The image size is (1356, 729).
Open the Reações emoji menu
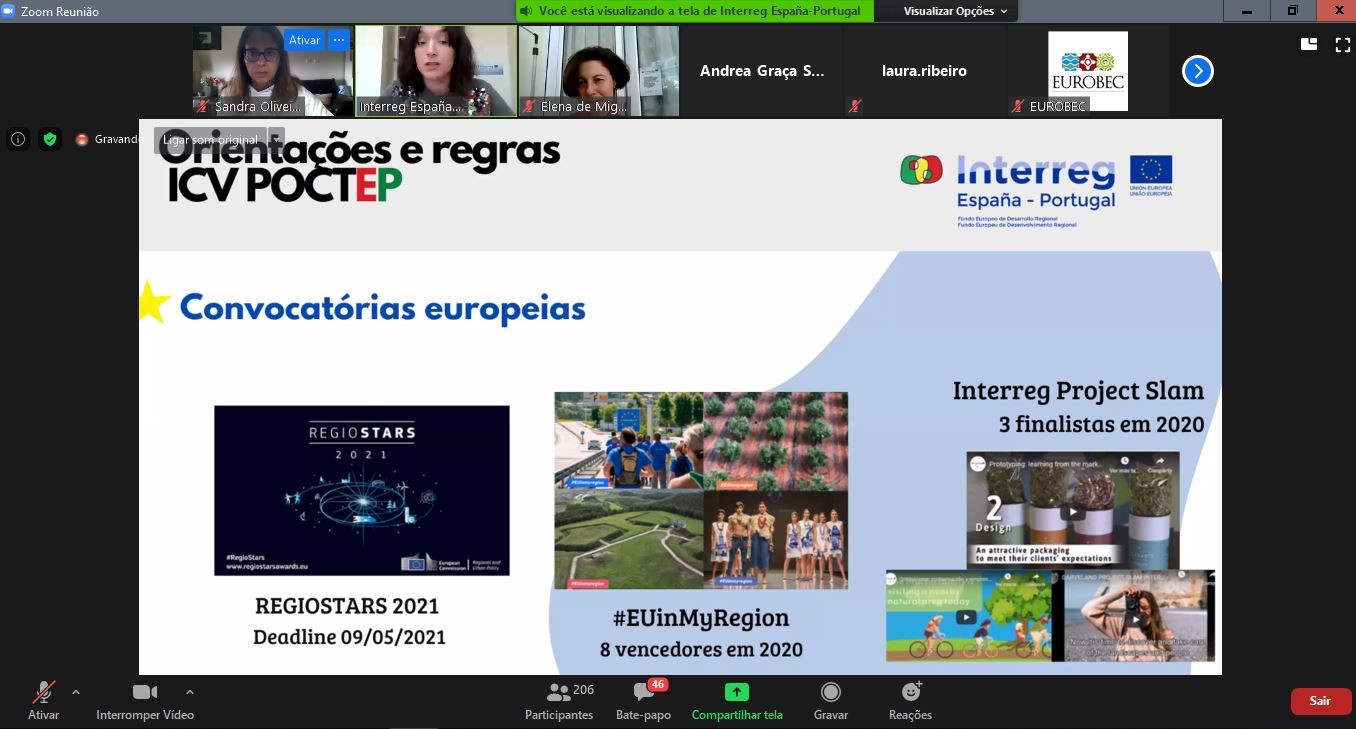[x=910, y=701]
